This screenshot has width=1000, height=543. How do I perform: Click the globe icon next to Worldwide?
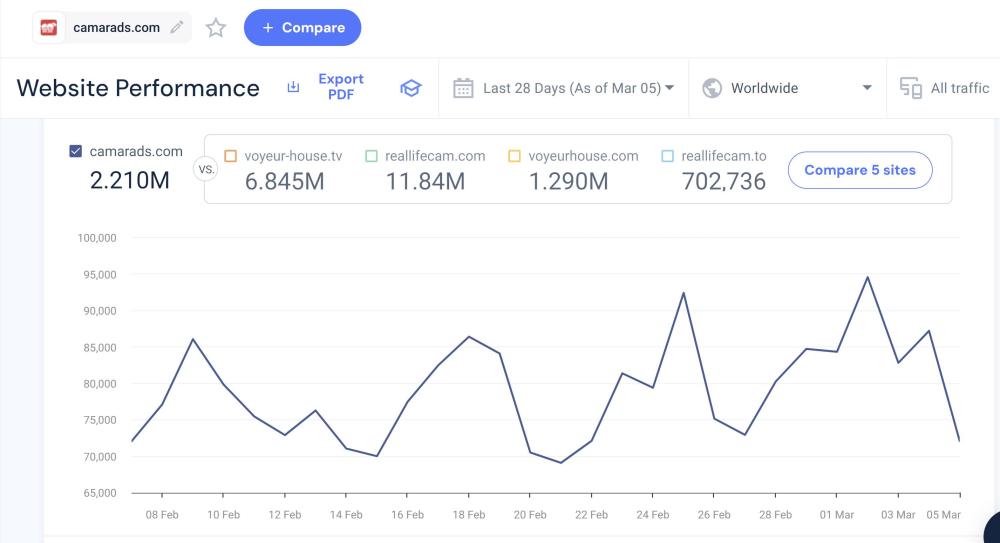click(x=712, y=88)
